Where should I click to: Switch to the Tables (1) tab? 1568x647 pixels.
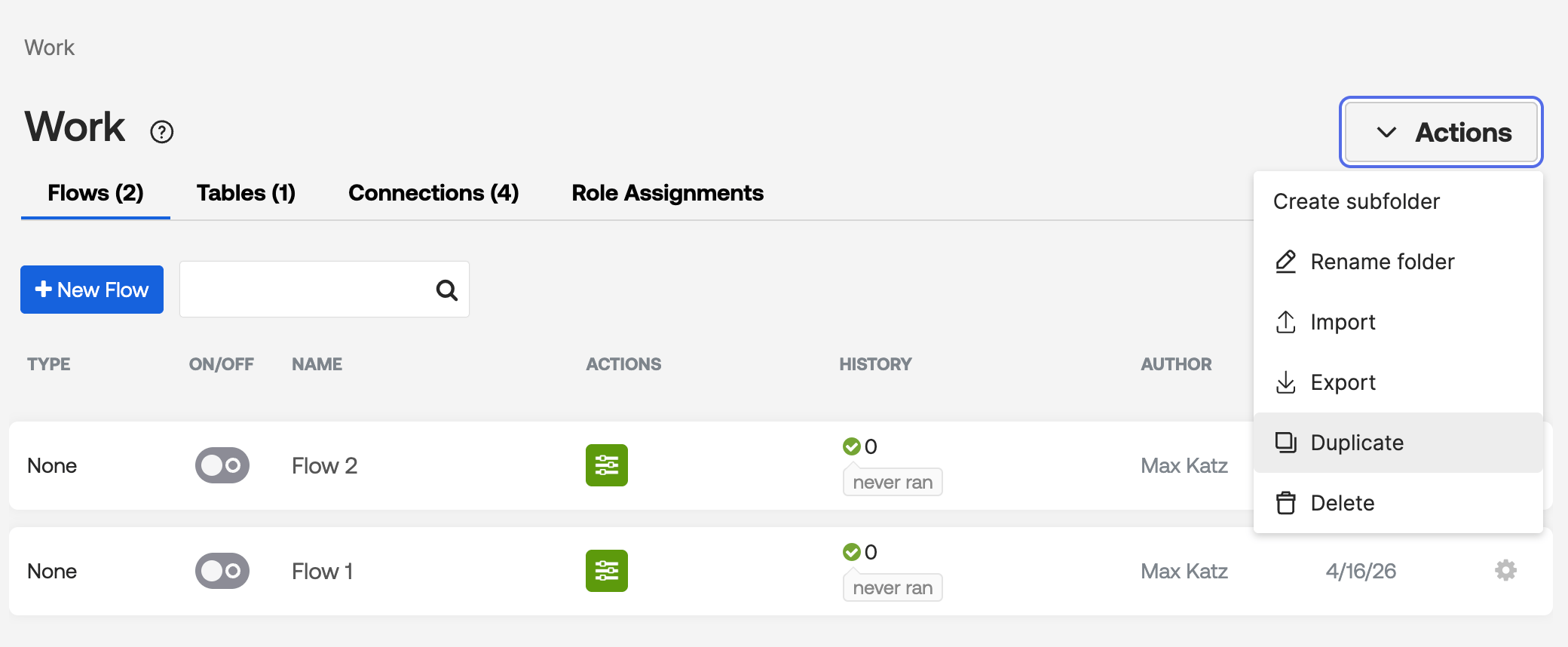(x=246, y=193)
